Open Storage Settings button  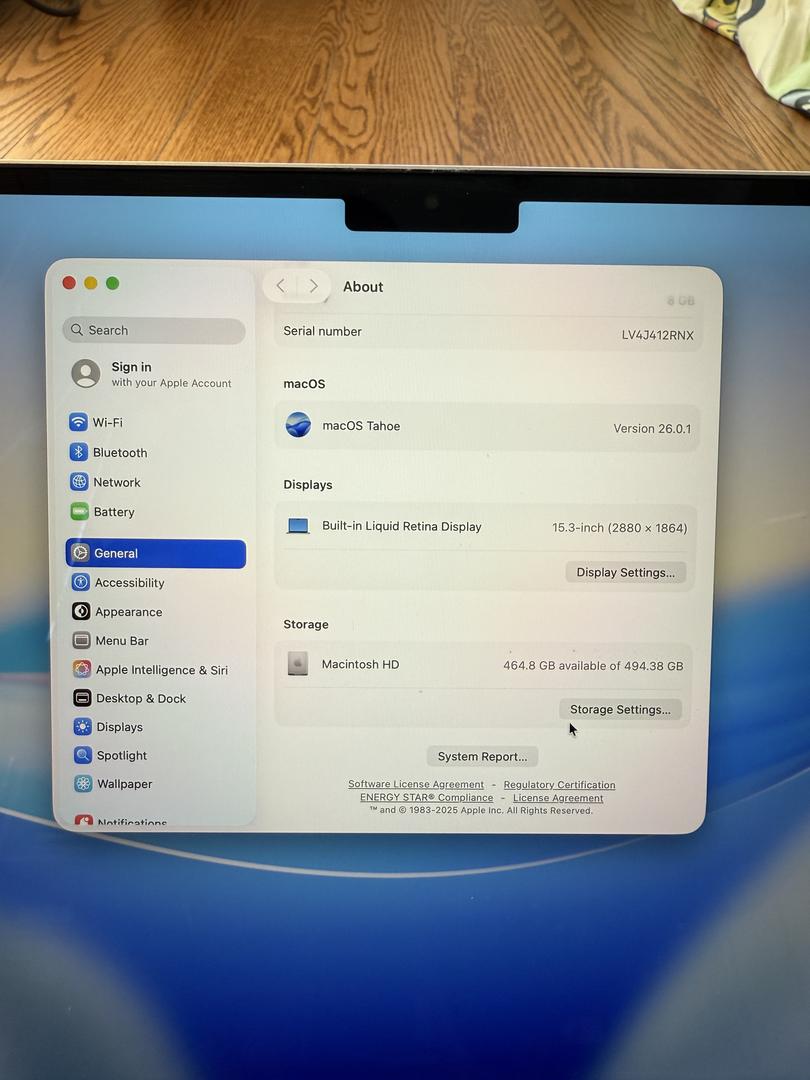pyautogui.click(x=620, y=710)
